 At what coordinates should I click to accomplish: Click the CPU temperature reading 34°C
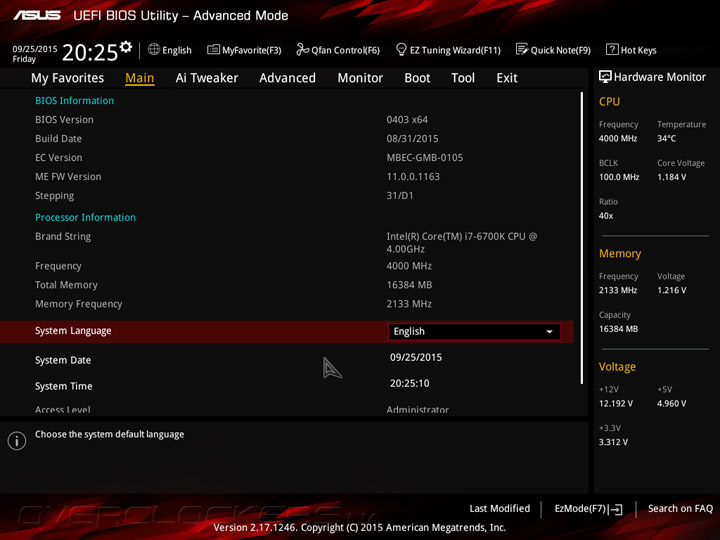666,139
